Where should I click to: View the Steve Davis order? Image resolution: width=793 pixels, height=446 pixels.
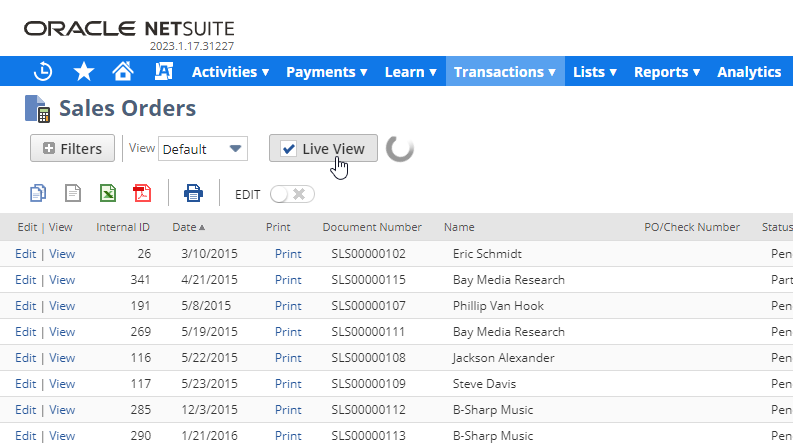(x=62, y=384)
